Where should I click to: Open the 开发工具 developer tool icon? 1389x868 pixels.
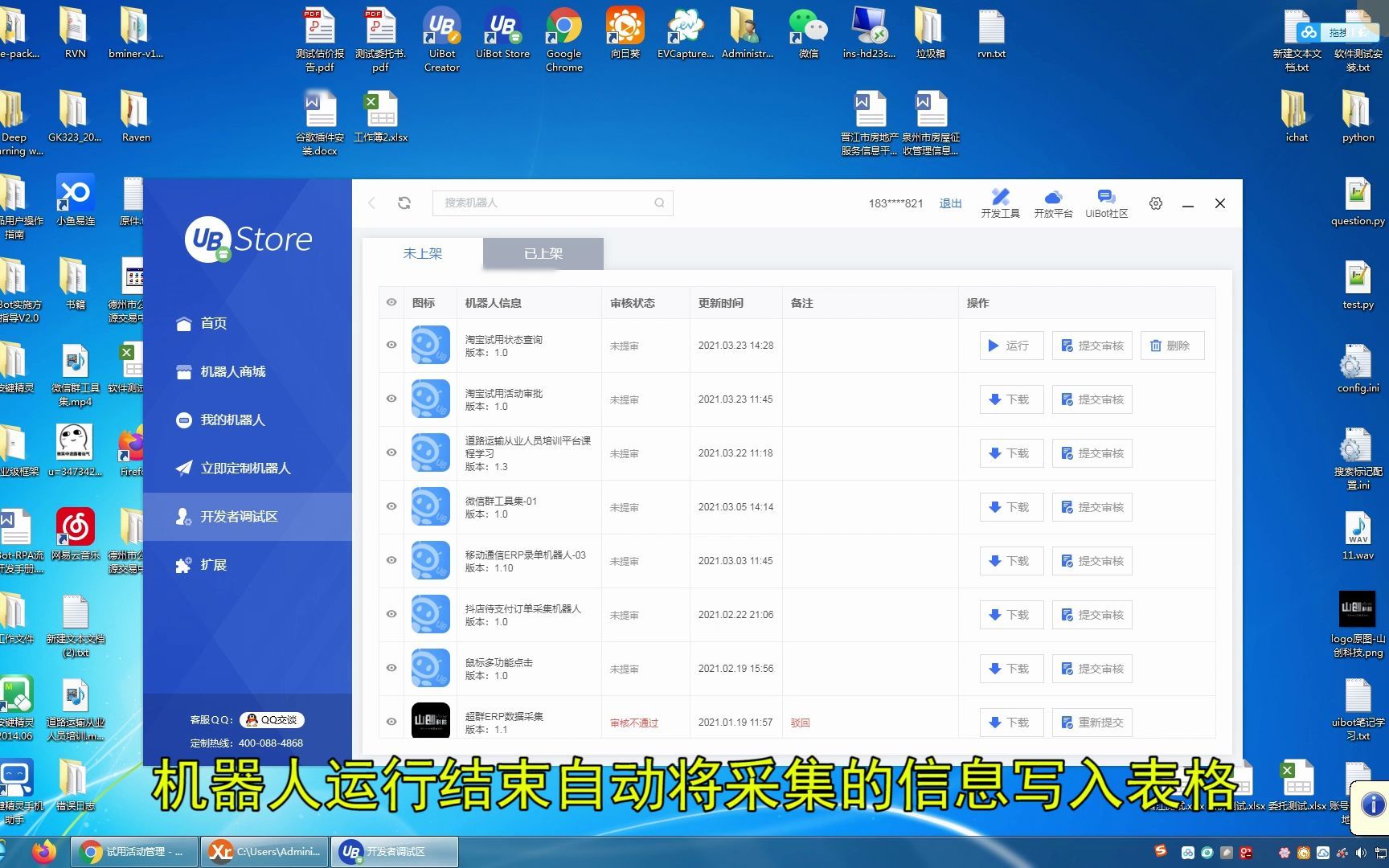click(x=1000, y=203)
